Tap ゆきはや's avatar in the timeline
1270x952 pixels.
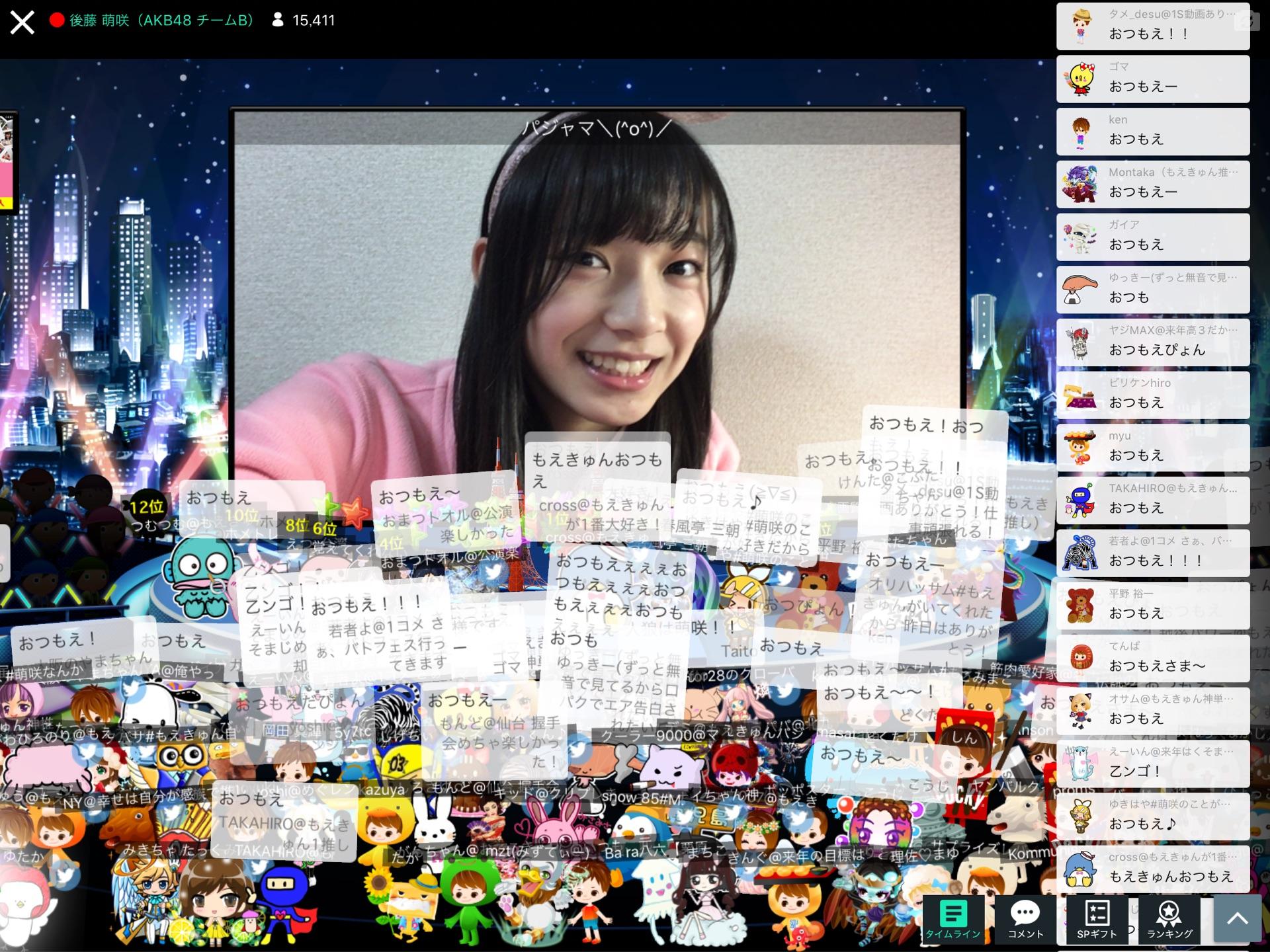point(1079,816)
